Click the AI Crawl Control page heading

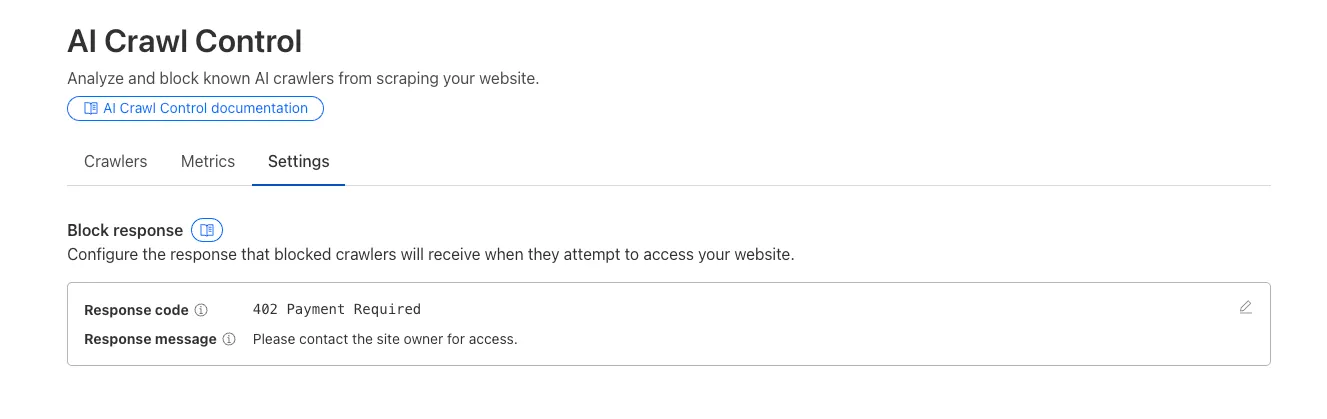point(184,42)
